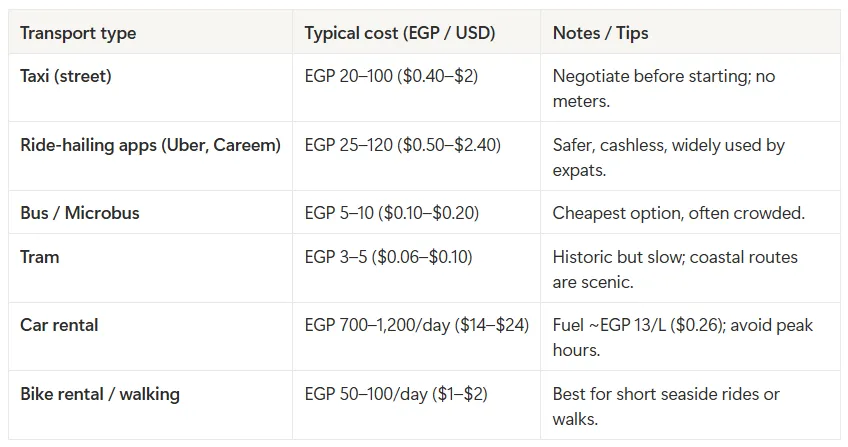This screenshot has width=848, height=447.
Task: Click the Transport type column header
Action: tap(78, 34)
